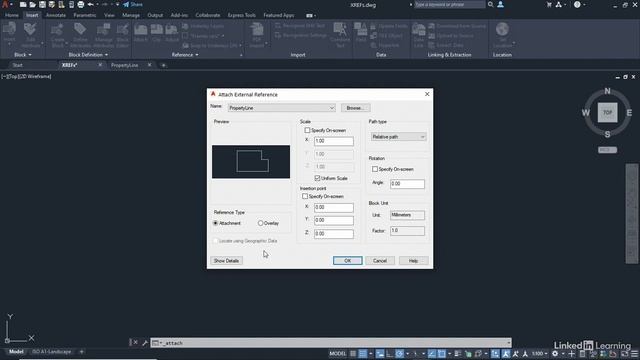Click the Plot printer icon in quick access toolbar
Screen dimensions: 640x360
coord(81,4)
